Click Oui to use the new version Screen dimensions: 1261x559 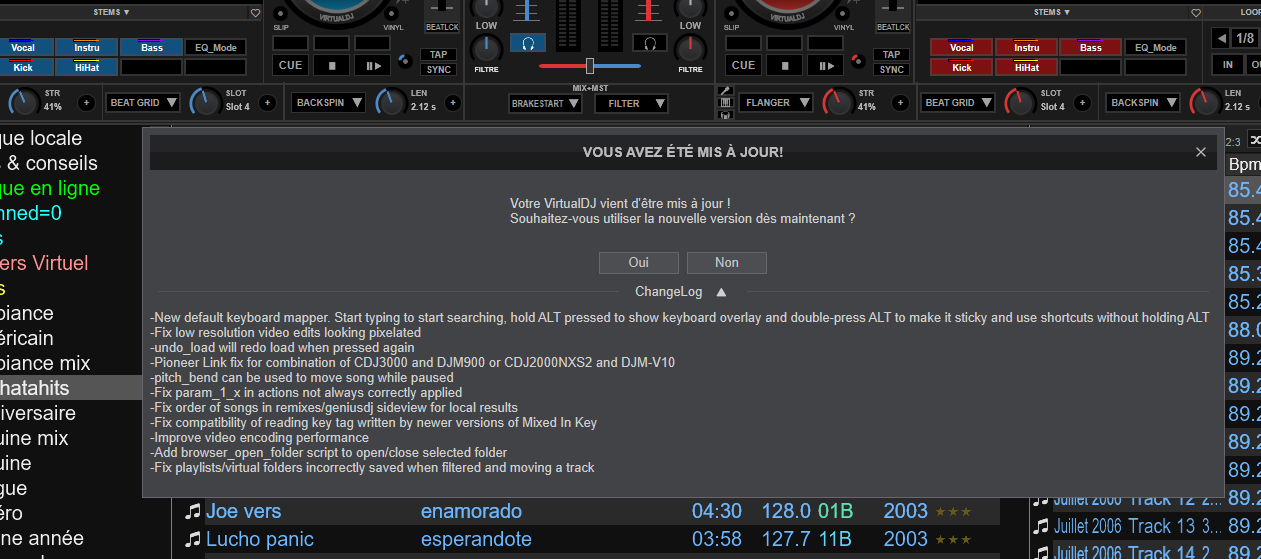point(639,262)
